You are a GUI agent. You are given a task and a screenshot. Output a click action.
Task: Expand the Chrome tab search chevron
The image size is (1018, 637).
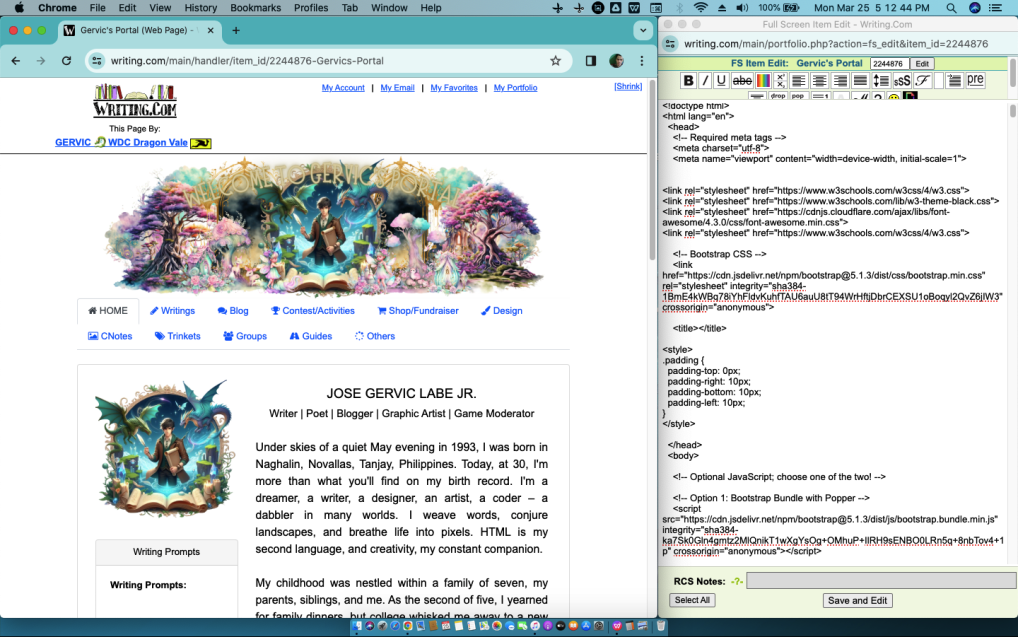pos(642,31)
